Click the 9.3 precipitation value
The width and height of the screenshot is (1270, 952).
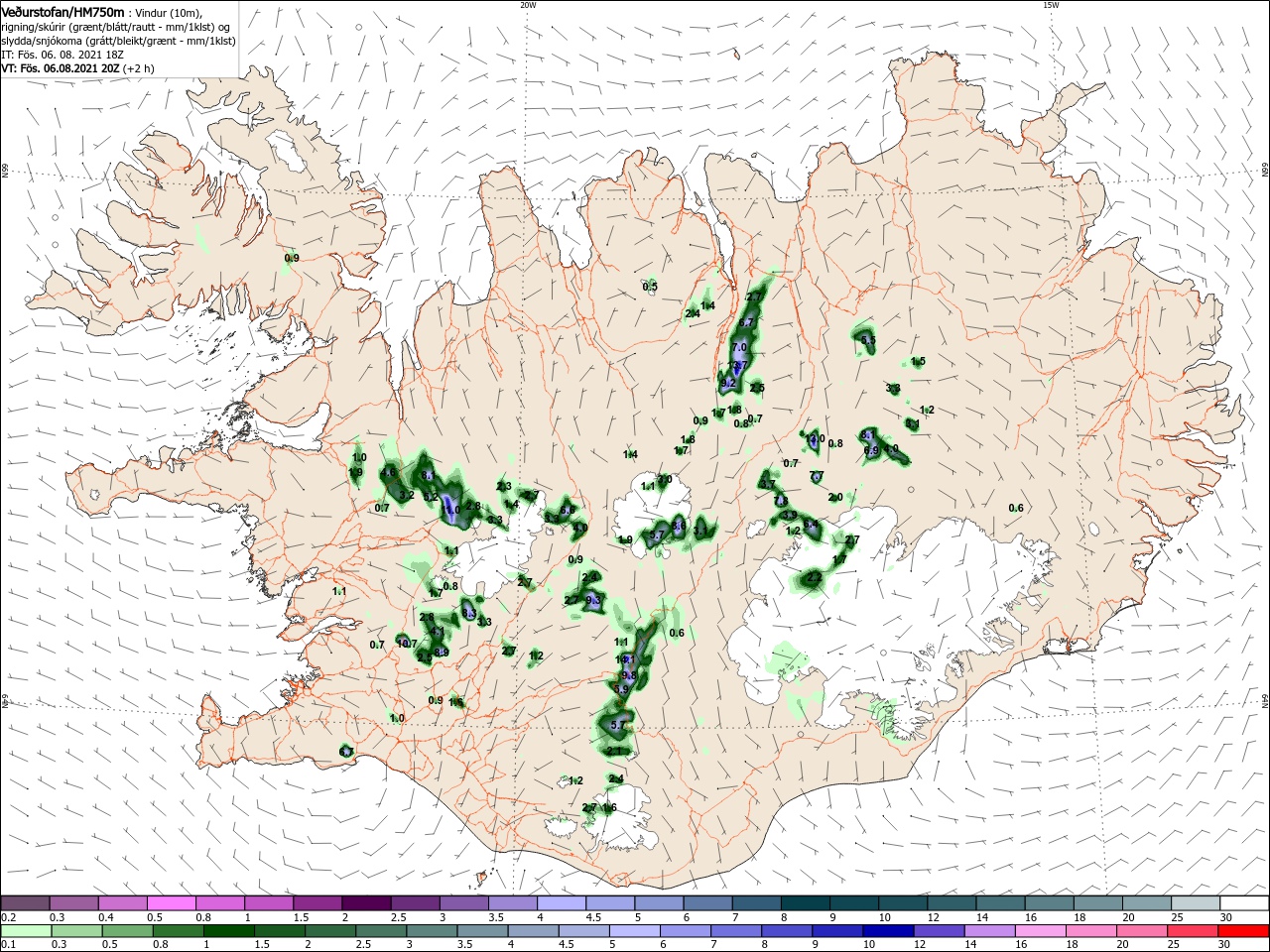coord(593,601)
